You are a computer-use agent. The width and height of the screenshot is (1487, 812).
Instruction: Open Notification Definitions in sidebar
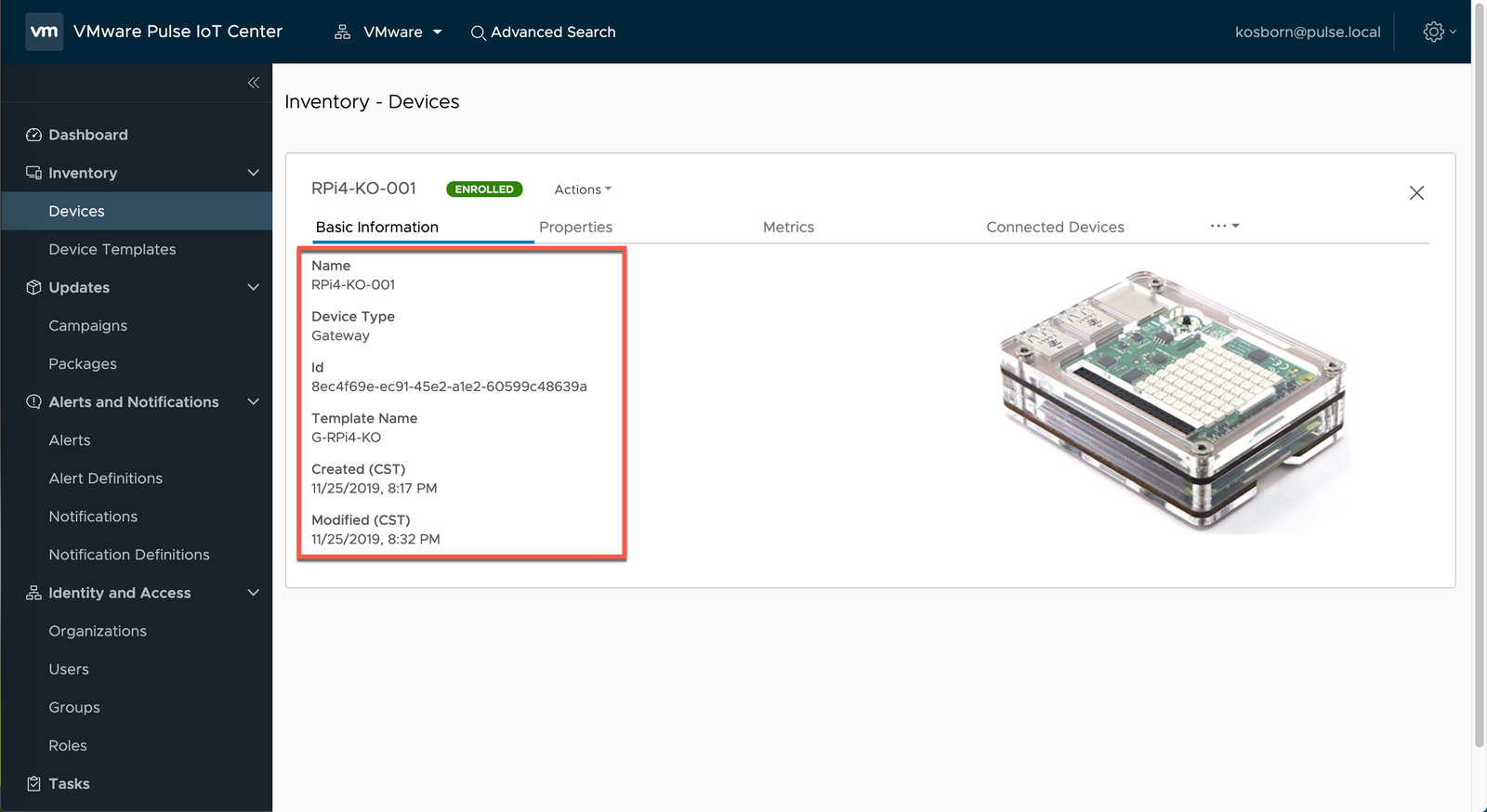pos(129,554)
